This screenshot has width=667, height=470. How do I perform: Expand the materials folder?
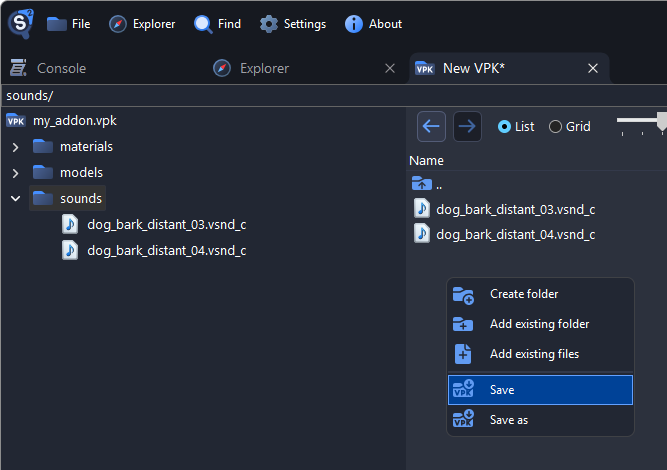click(15, 147)
